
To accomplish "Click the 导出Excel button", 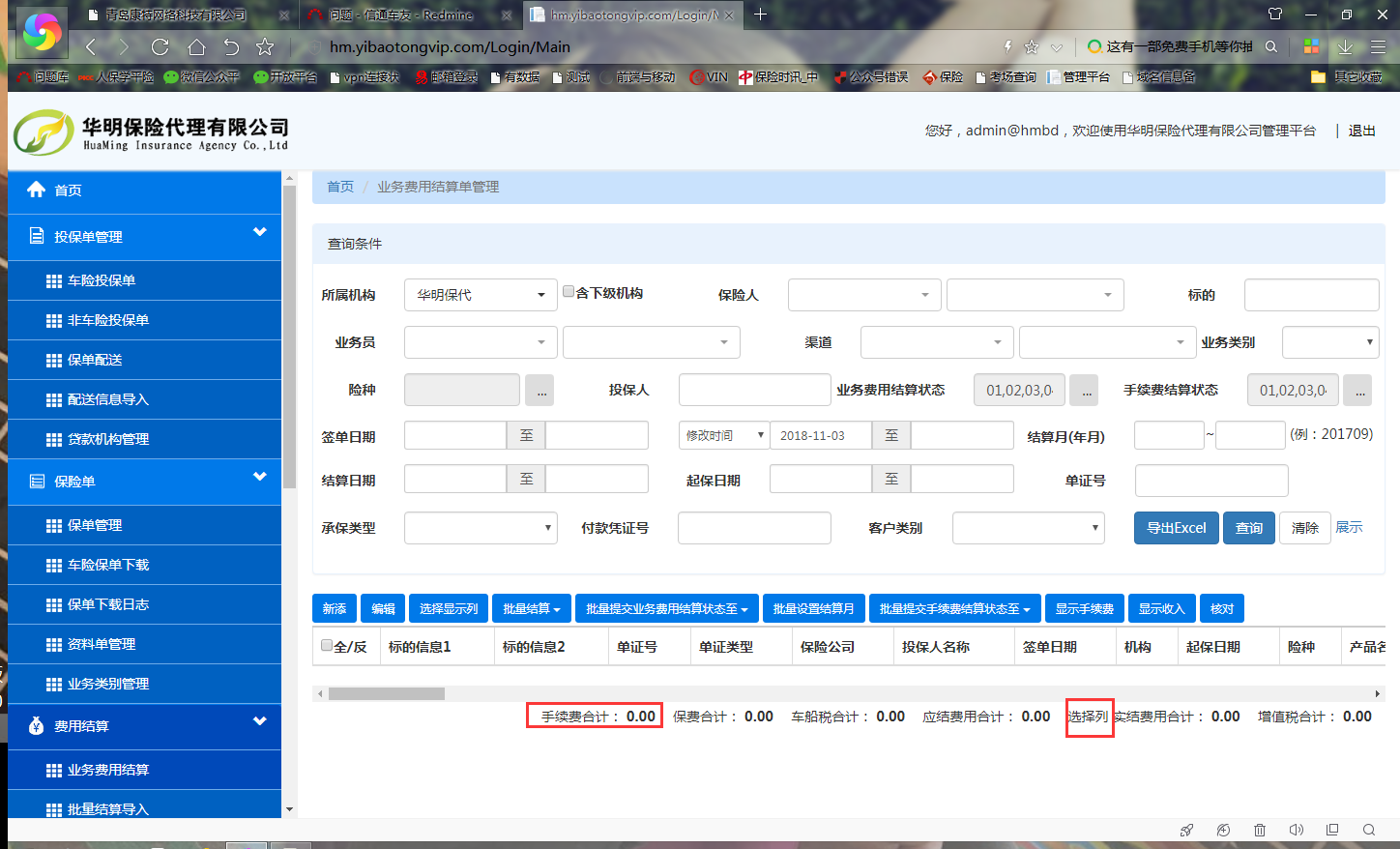I will tap(1176, 528).
